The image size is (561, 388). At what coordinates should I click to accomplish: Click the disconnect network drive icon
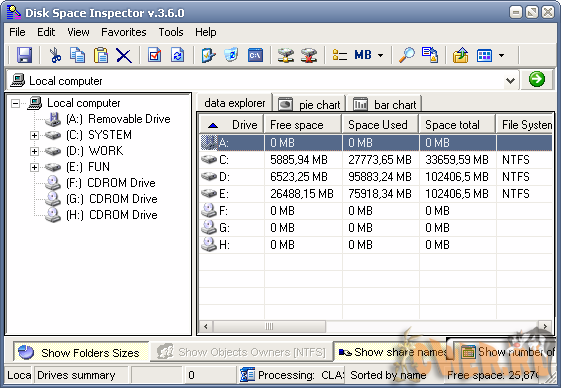coord(309,55)
